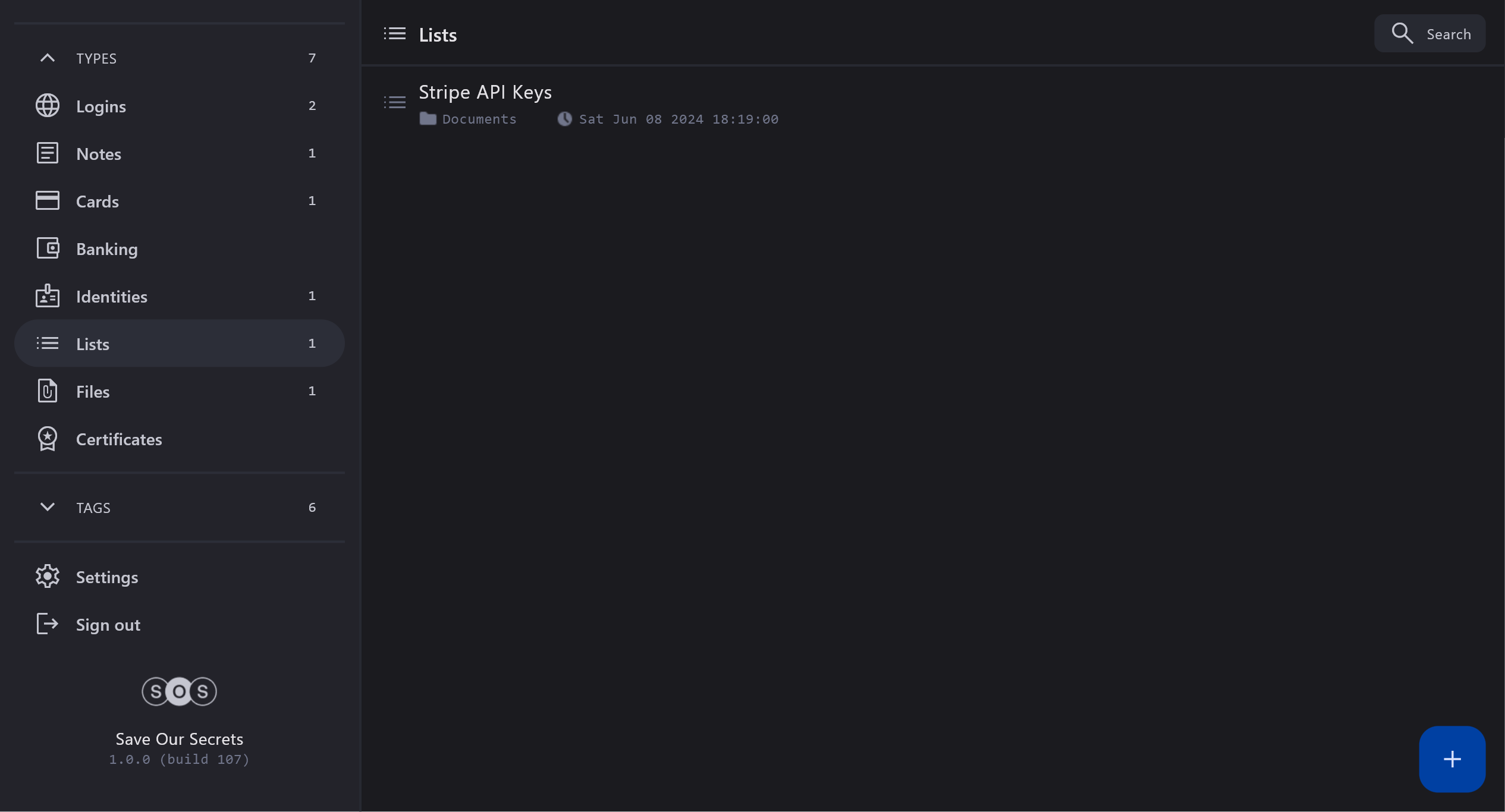The width and height of the screenshot is (1505, 812).
Task: Select the Lists menu item
Action: click(x=179, y=344)
